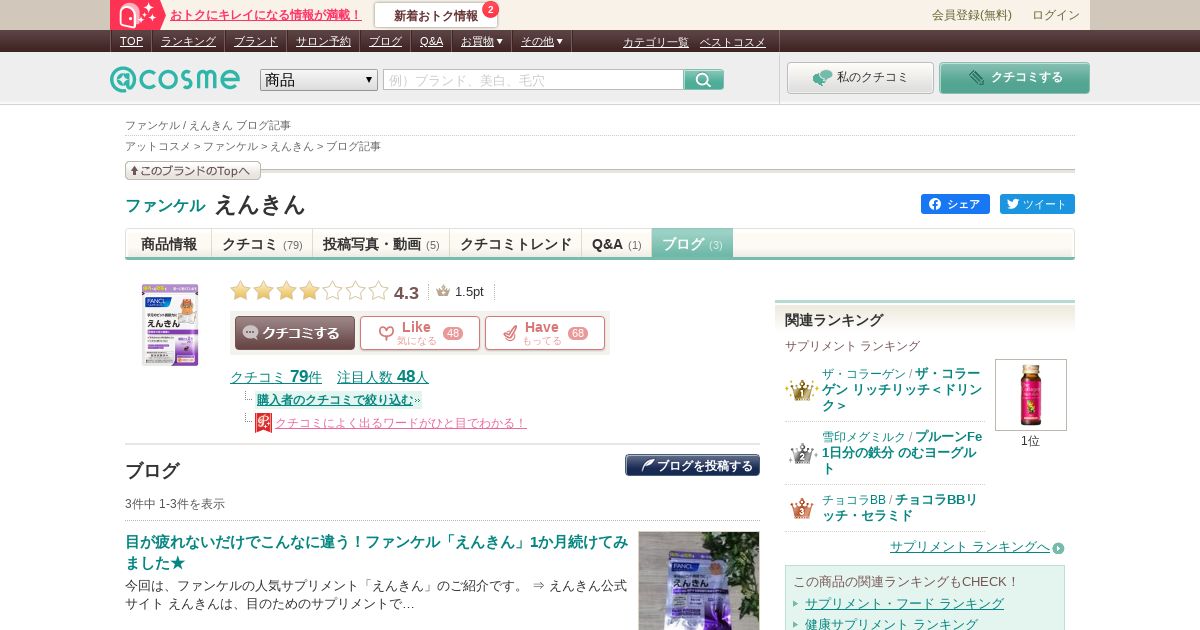Expand the その他 menu
Image resolution: width=1200 pixels, height=630 pixels.
point(542,41)
